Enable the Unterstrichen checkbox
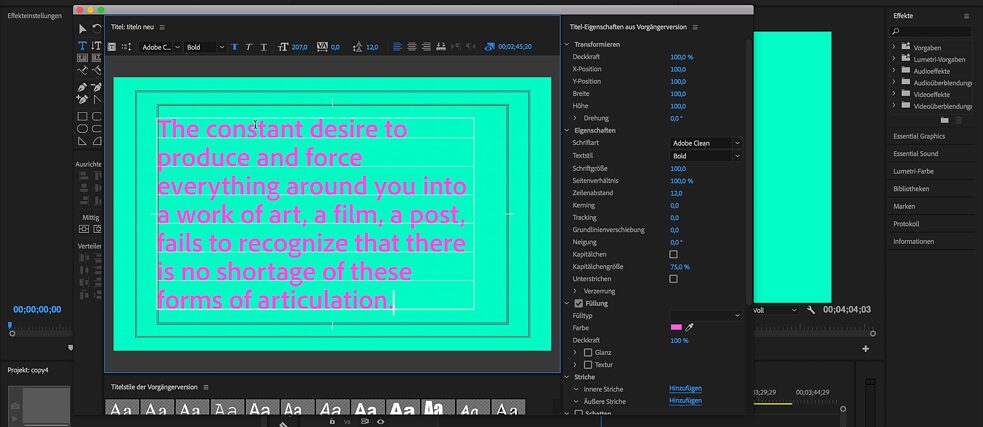Image resolution: width=983 pixels, height=427 pixels. coord(673,279)
